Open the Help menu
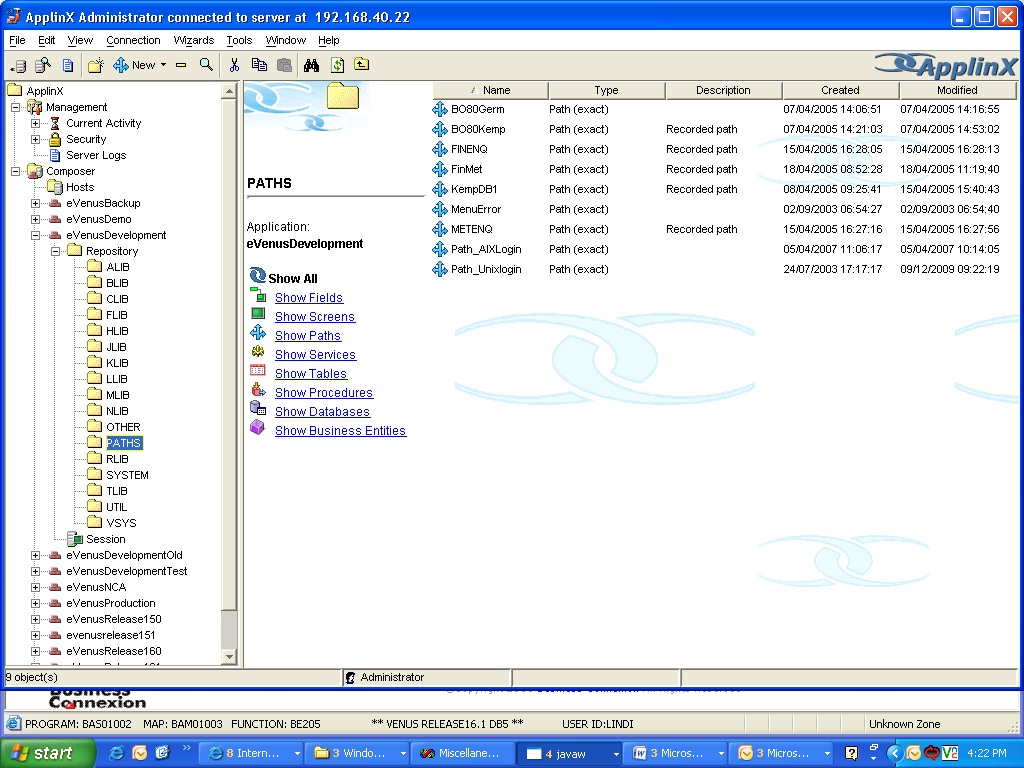The image size is (1024, 768). click(328, 40)
